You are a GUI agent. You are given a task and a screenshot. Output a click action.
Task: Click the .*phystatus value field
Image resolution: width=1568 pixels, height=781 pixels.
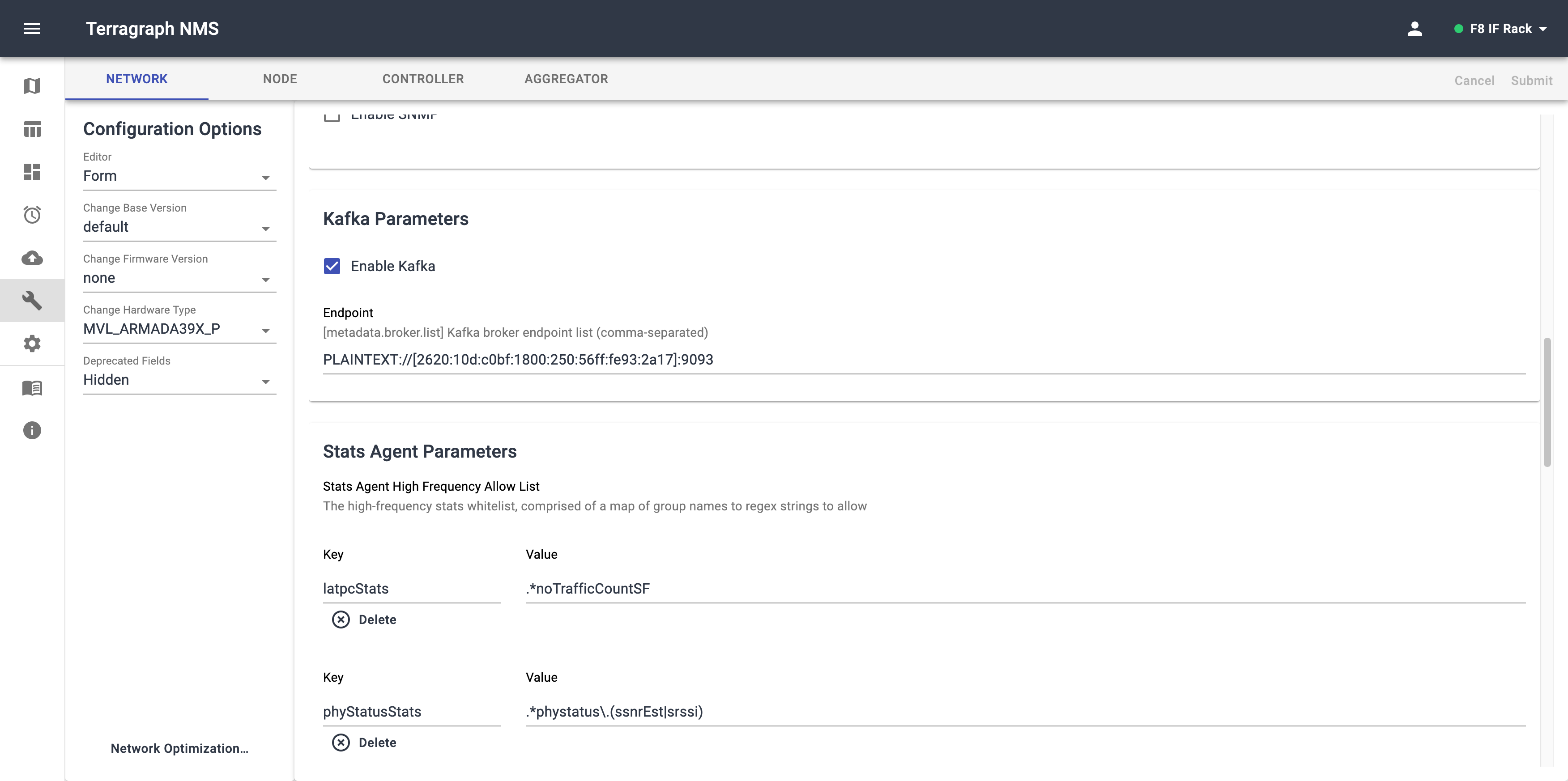1026,712
